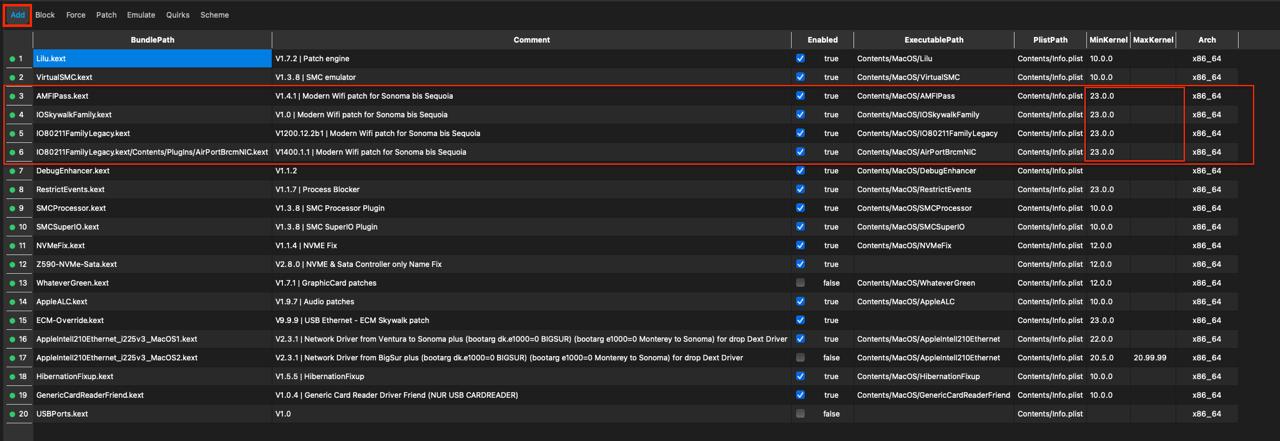Enable the WhateverGreen.kext checkbox

(x=800, y=283)
